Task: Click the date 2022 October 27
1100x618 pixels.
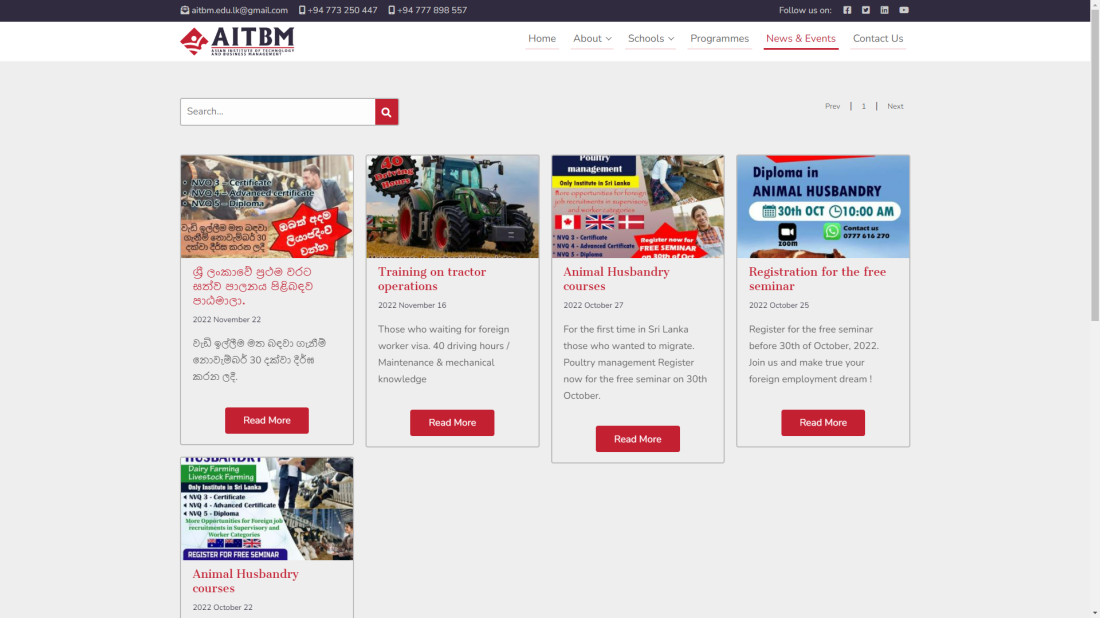Action: click(593, 305)
